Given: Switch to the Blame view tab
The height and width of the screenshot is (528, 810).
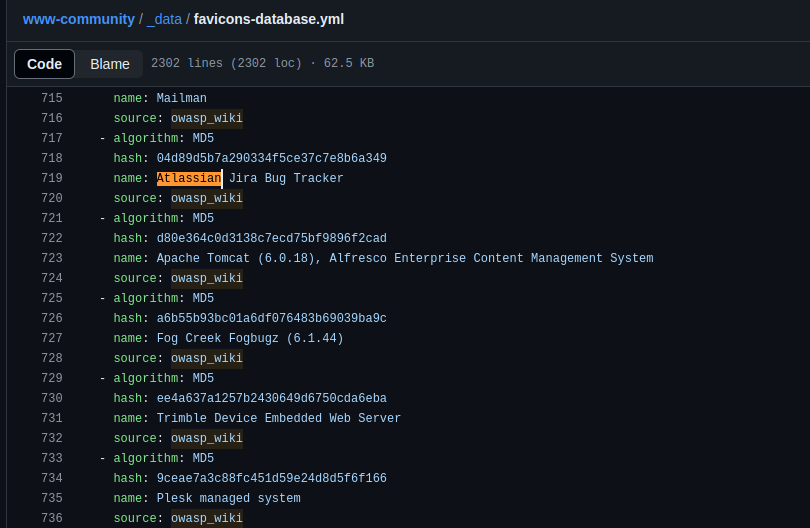Looking at the screenshot, I should [x=110, y=64].
